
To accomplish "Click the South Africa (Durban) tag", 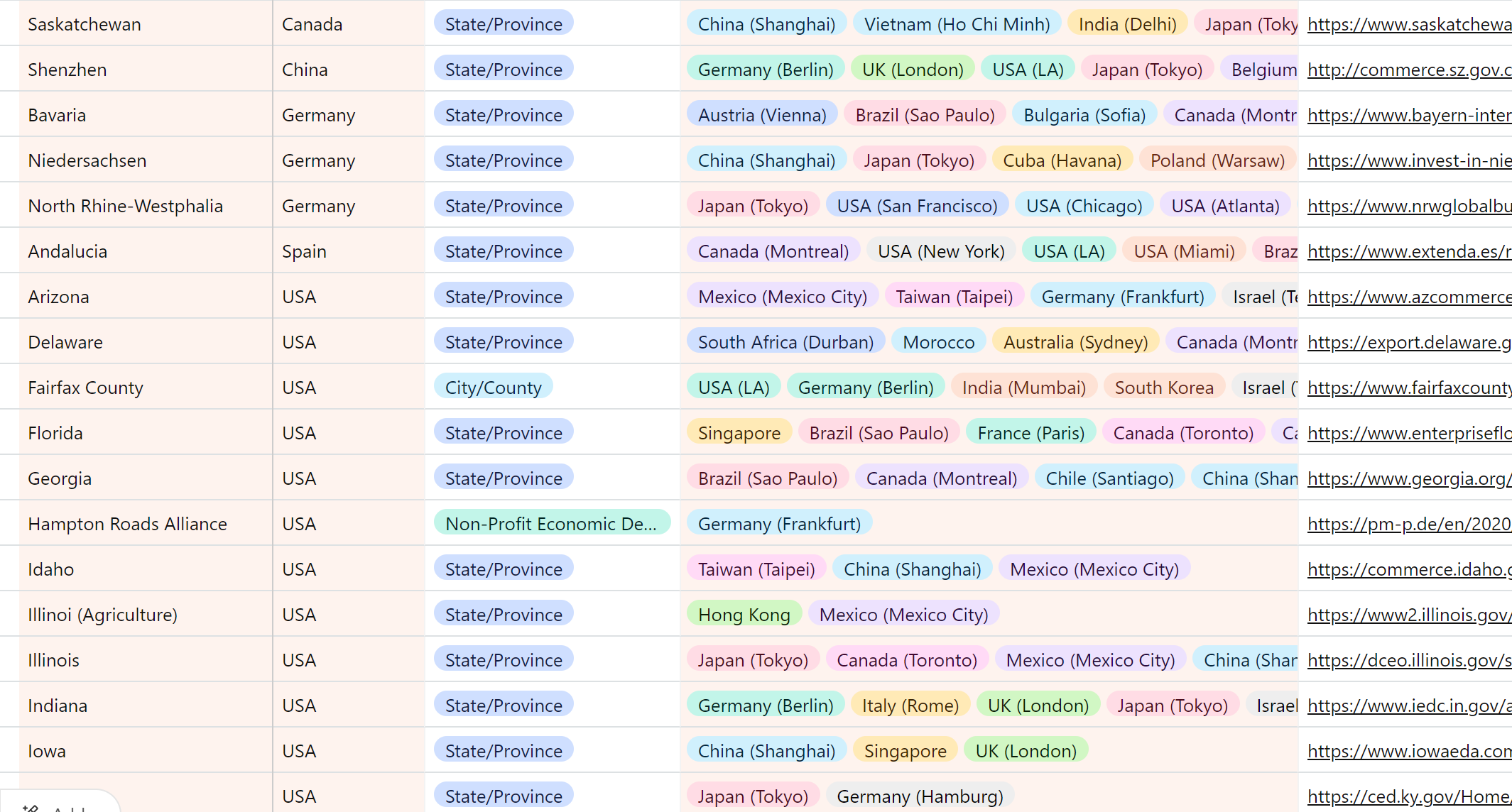I will pyautogui.click(x=785, y=342).
